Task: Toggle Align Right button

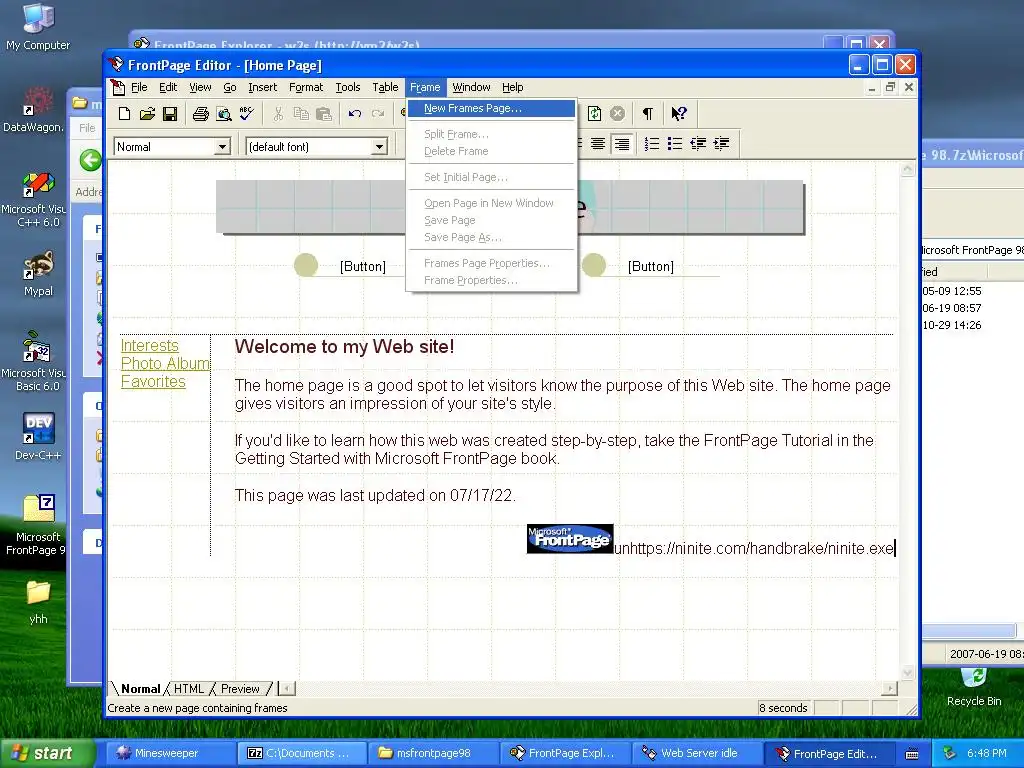Action: coord(622,144)
